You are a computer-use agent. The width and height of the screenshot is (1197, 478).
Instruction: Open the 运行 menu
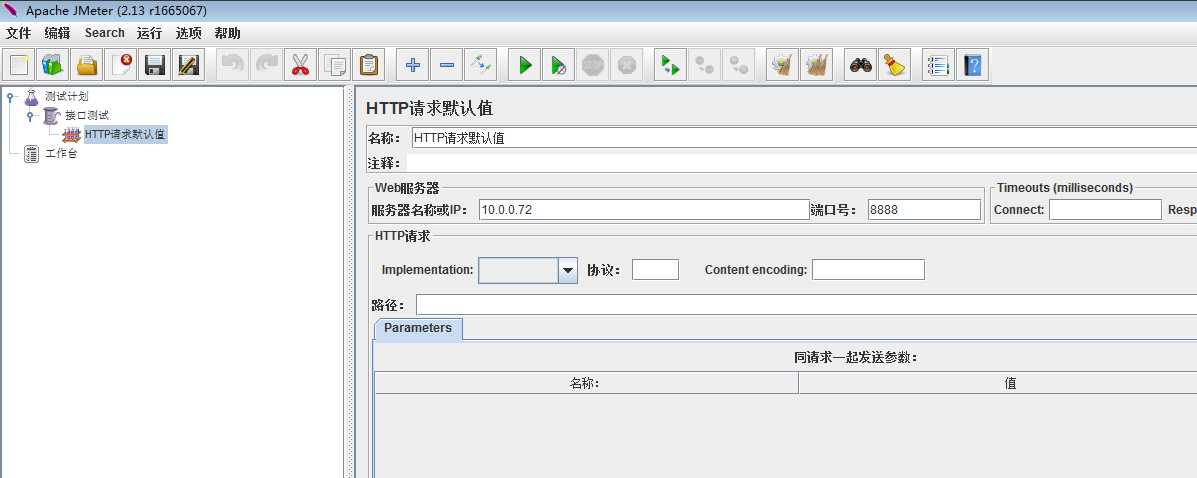(x=150, y=33)
